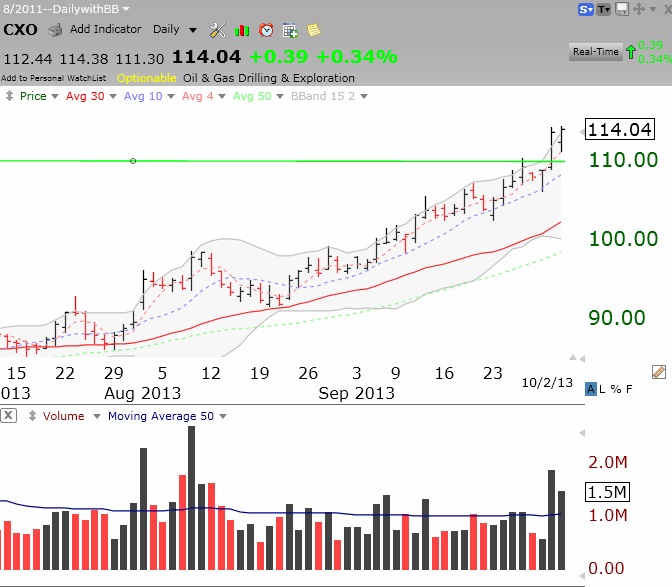Click the price pane resize arrows icon

coord(9,96)
